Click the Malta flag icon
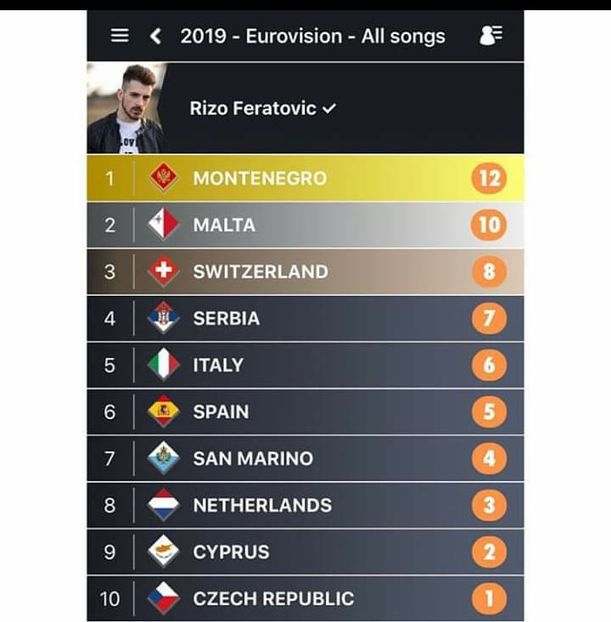 click(163, 225)
